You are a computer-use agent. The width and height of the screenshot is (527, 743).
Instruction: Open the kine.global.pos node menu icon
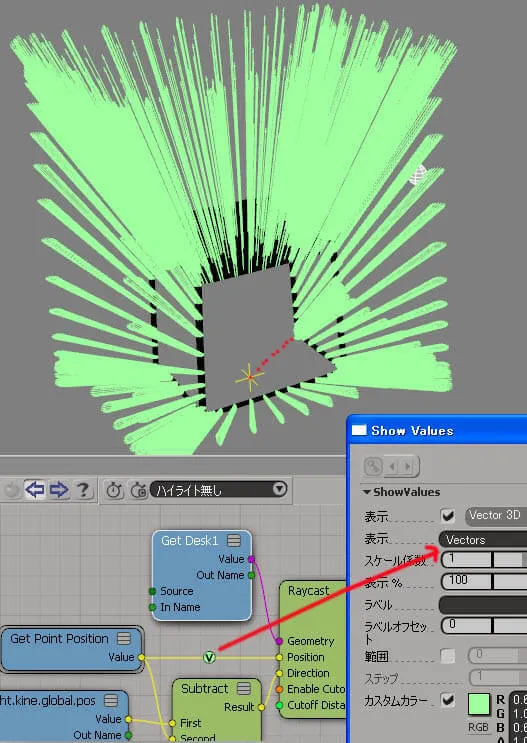coord(111,700)
